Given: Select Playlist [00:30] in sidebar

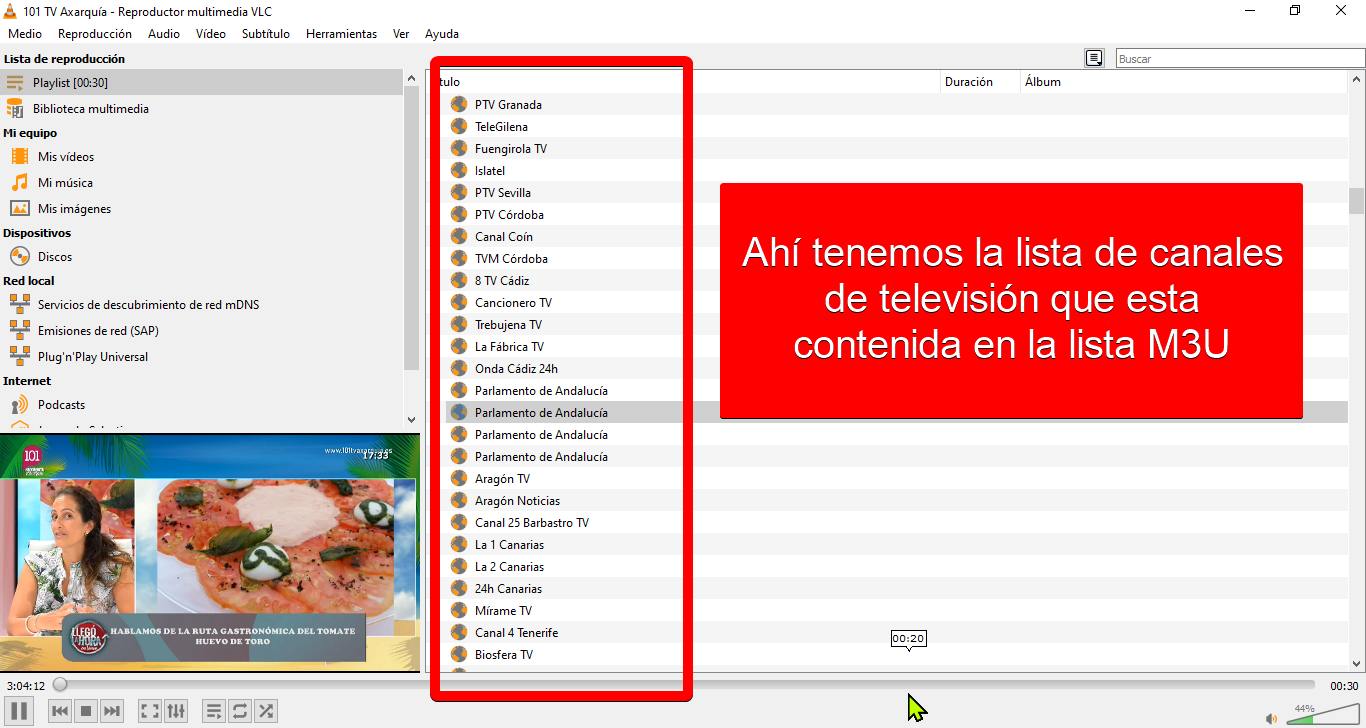Looking at the screenshot, I should click(201, 82).
